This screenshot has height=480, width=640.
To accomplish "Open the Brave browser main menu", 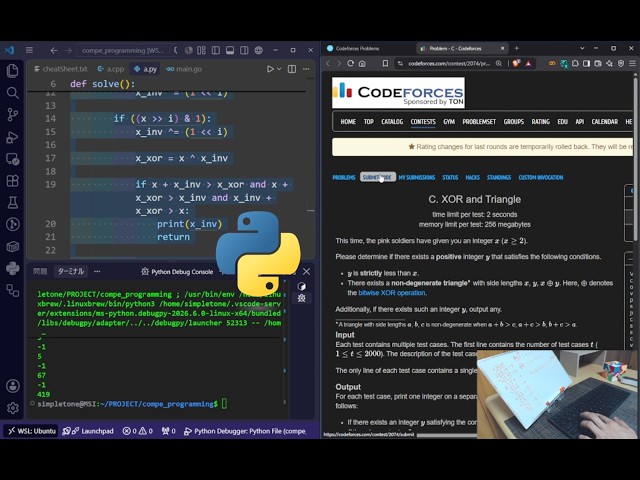I will click(632, 63).
